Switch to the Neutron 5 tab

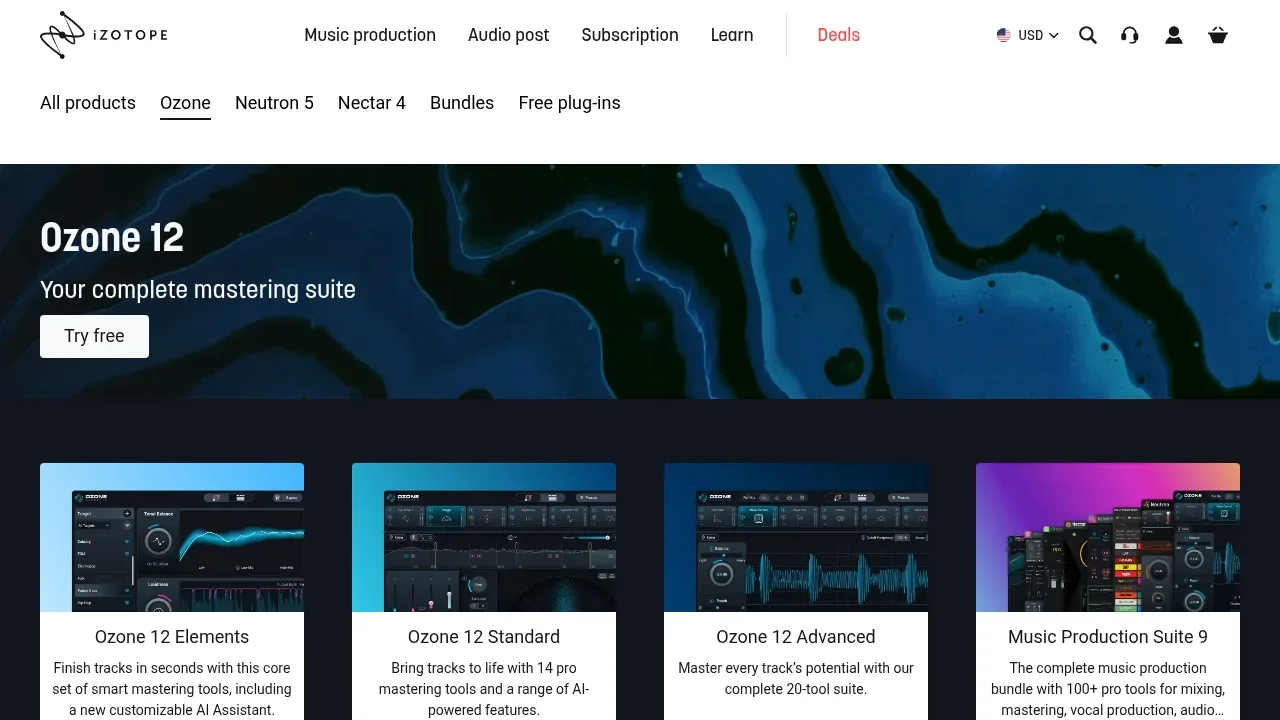(x=274, y=103)
